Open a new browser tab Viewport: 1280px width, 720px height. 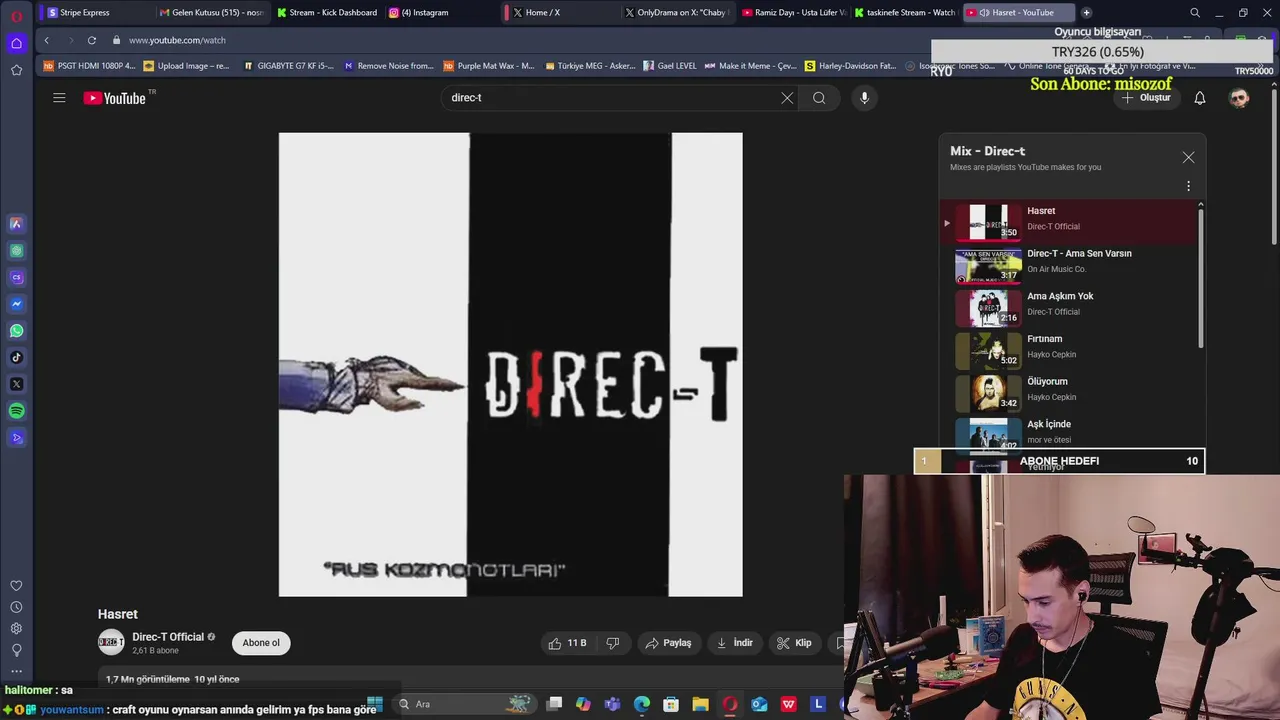pyautogui.click(x=1086, y=12)
